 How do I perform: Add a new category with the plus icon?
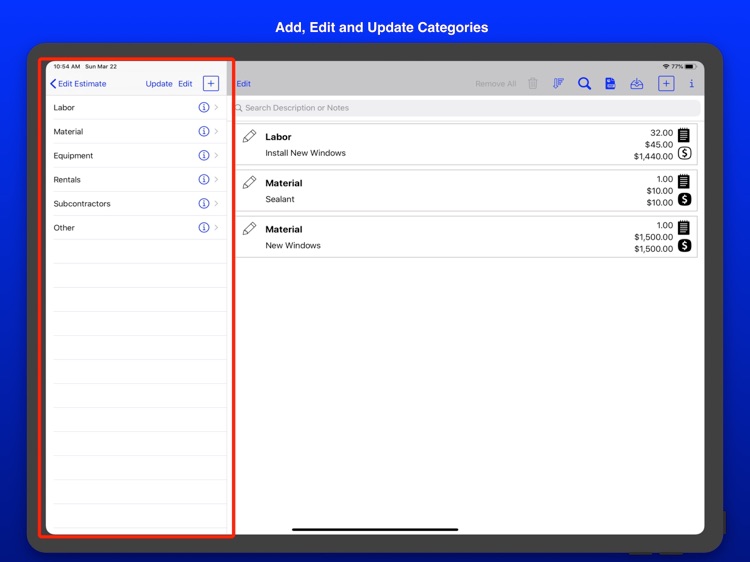point(211,83)
